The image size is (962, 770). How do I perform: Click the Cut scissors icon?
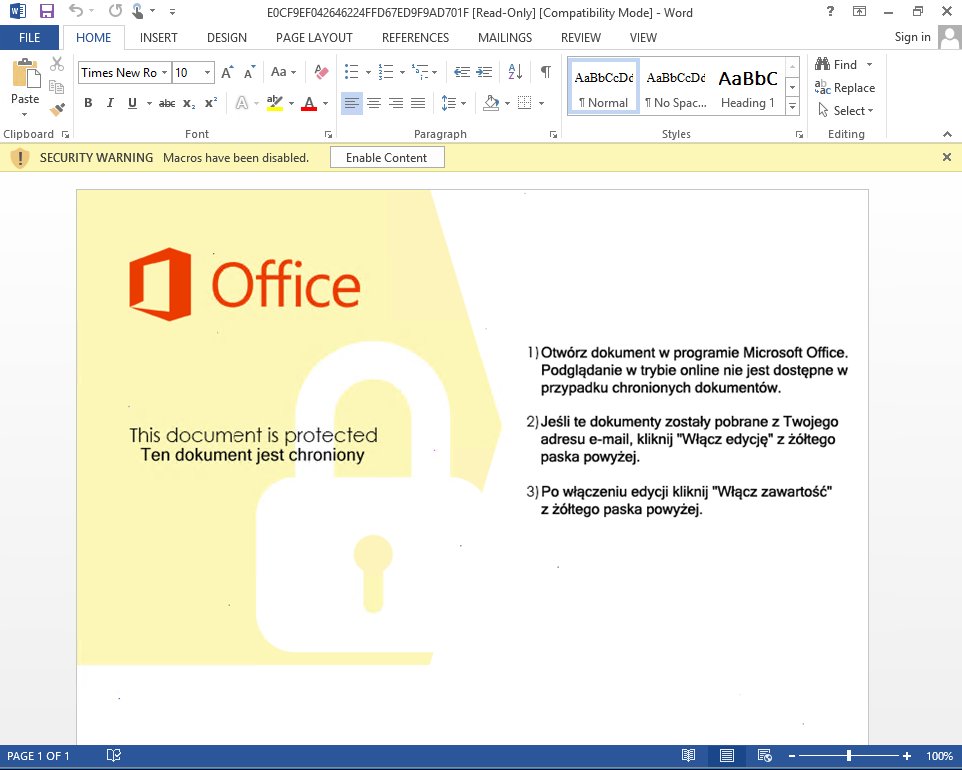(56, 64)
